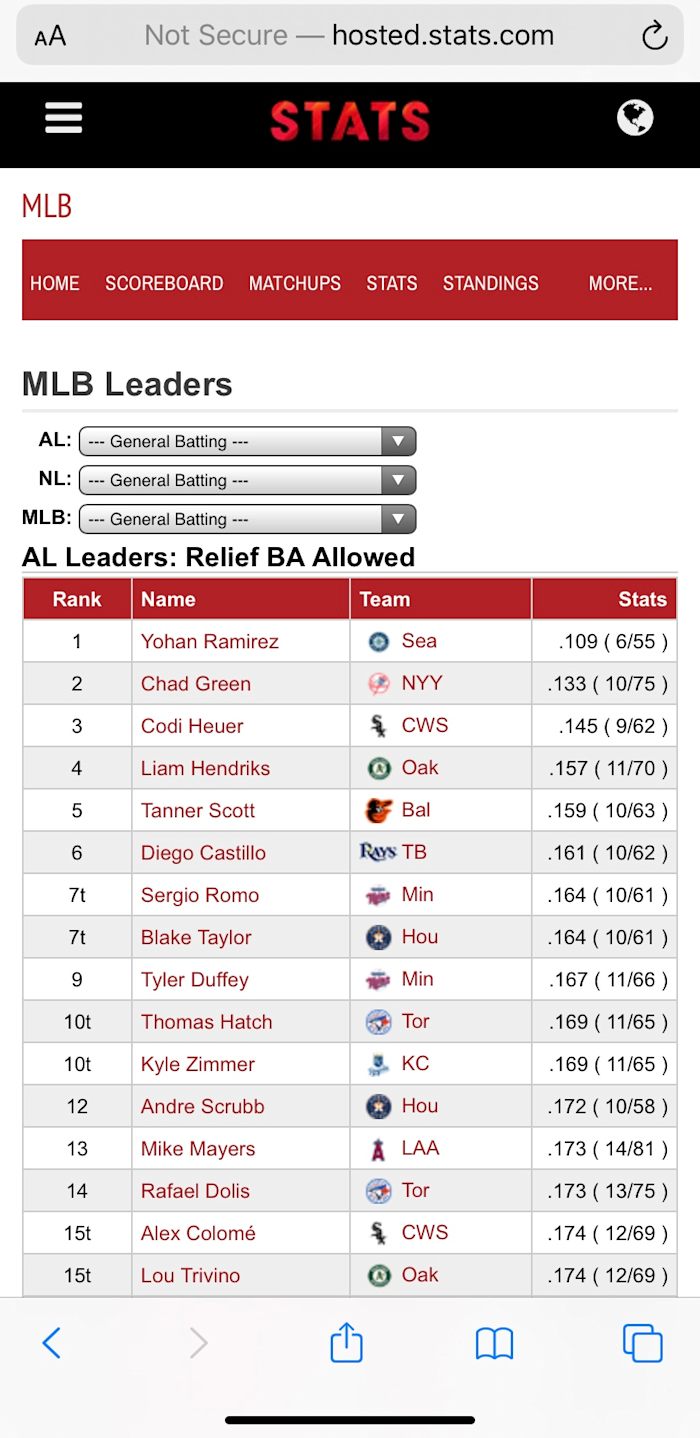
Task: Select MORE... in the navigation bar
Action: pyautogui.click(x=620, y=283)
